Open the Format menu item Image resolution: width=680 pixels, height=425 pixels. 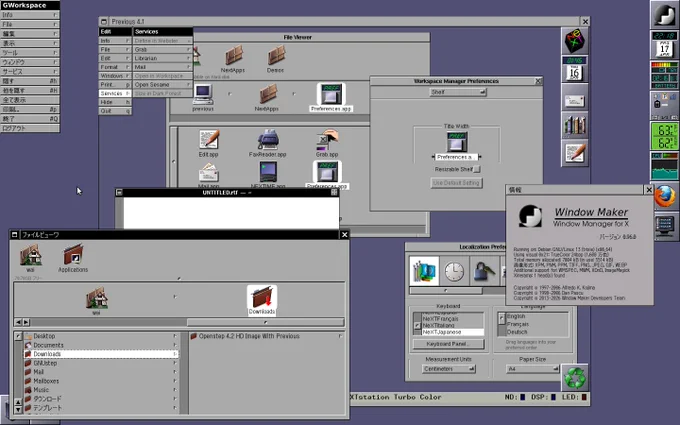point(115,67)
